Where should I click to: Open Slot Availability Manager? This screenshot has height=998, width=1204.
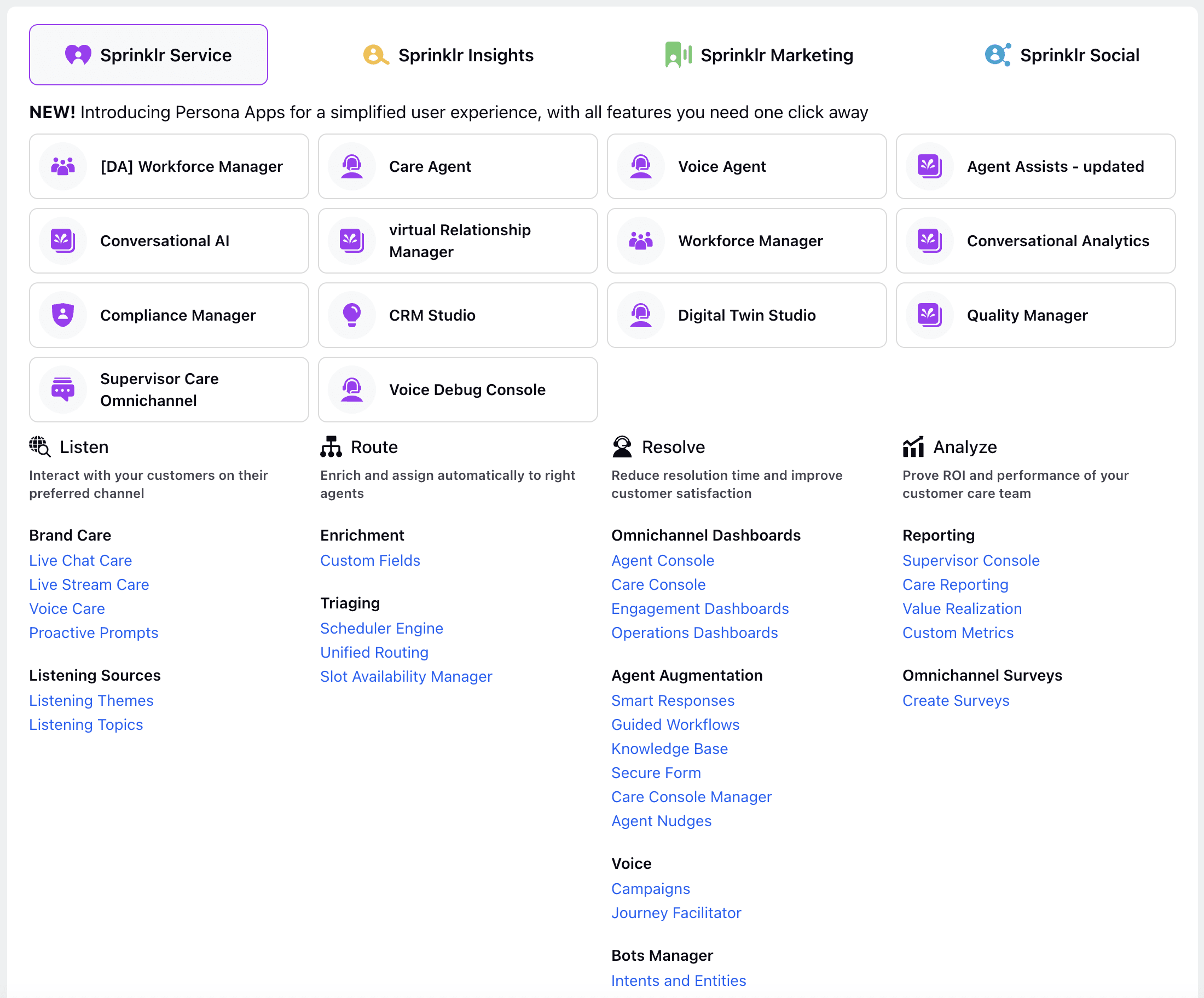407,676
